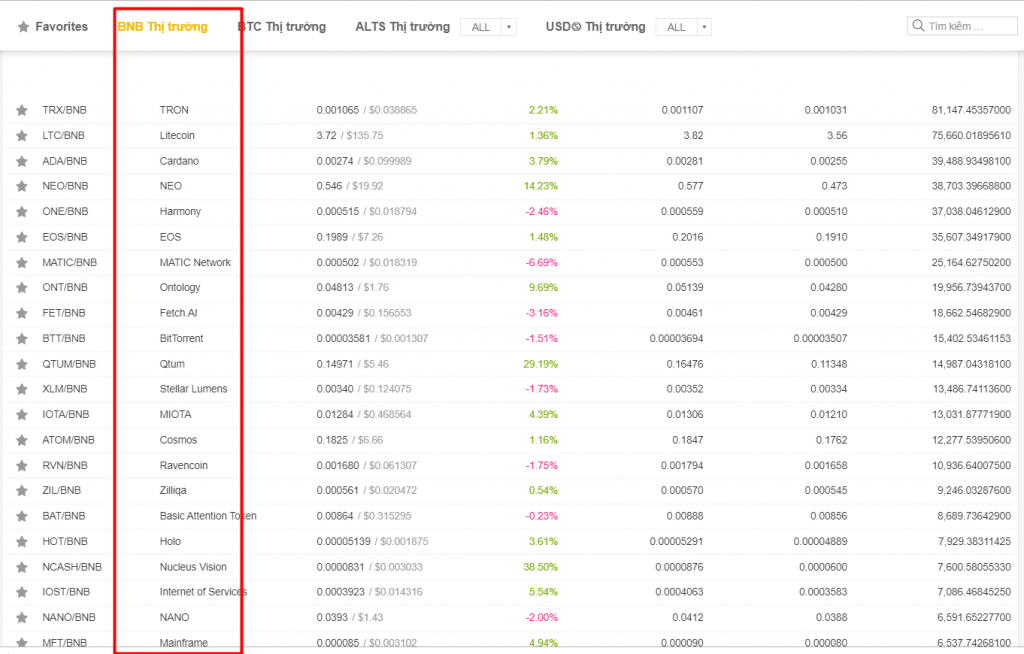Image resolution: width=1024 pixels, height=654 pixels.
Task: Favorite the ADA/BNB row star
Action: [x=22, y=161]
